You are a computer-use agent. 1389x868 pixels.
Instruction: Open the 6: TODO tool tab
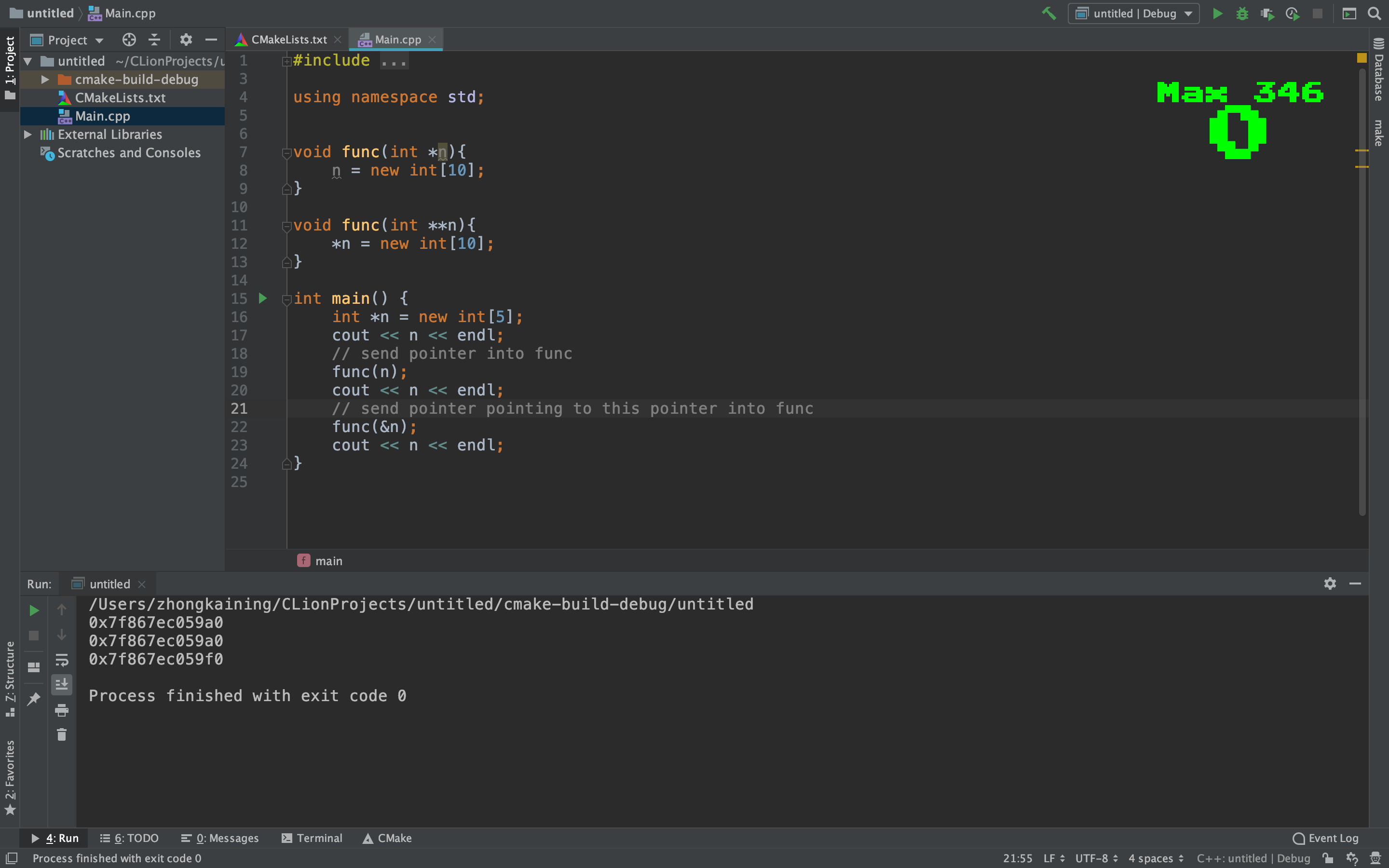click(129, 838)
